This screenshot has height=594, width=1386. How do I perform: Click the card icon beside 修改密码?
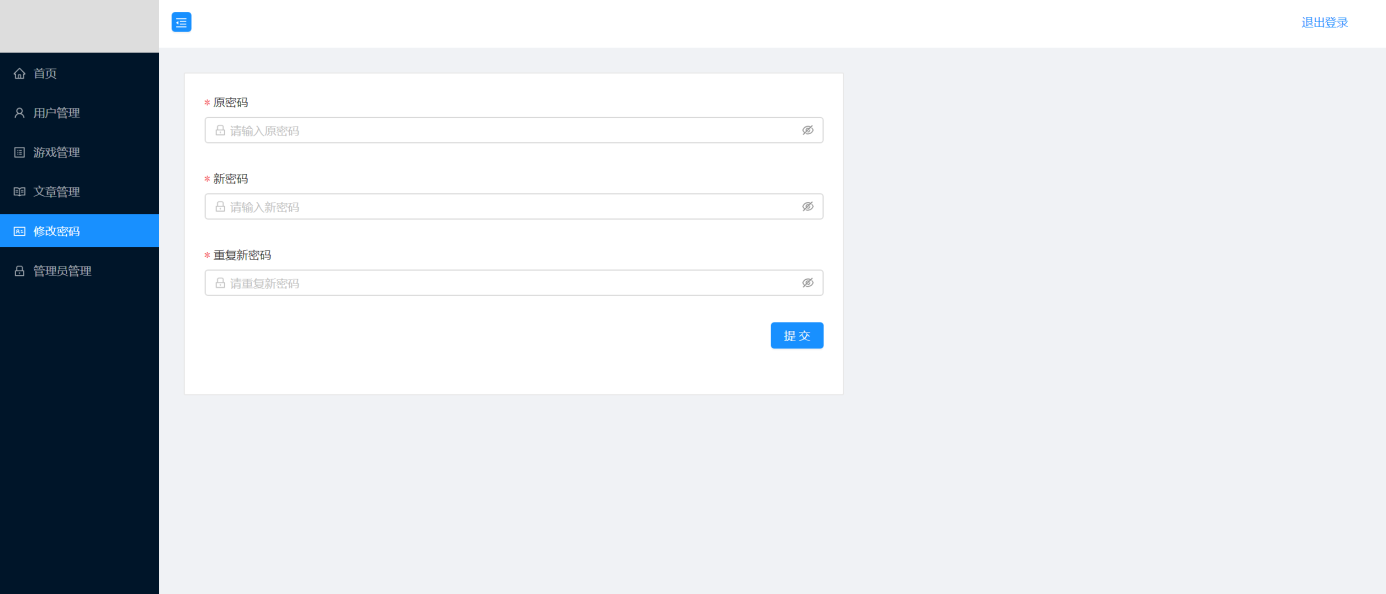coord(19,231)
